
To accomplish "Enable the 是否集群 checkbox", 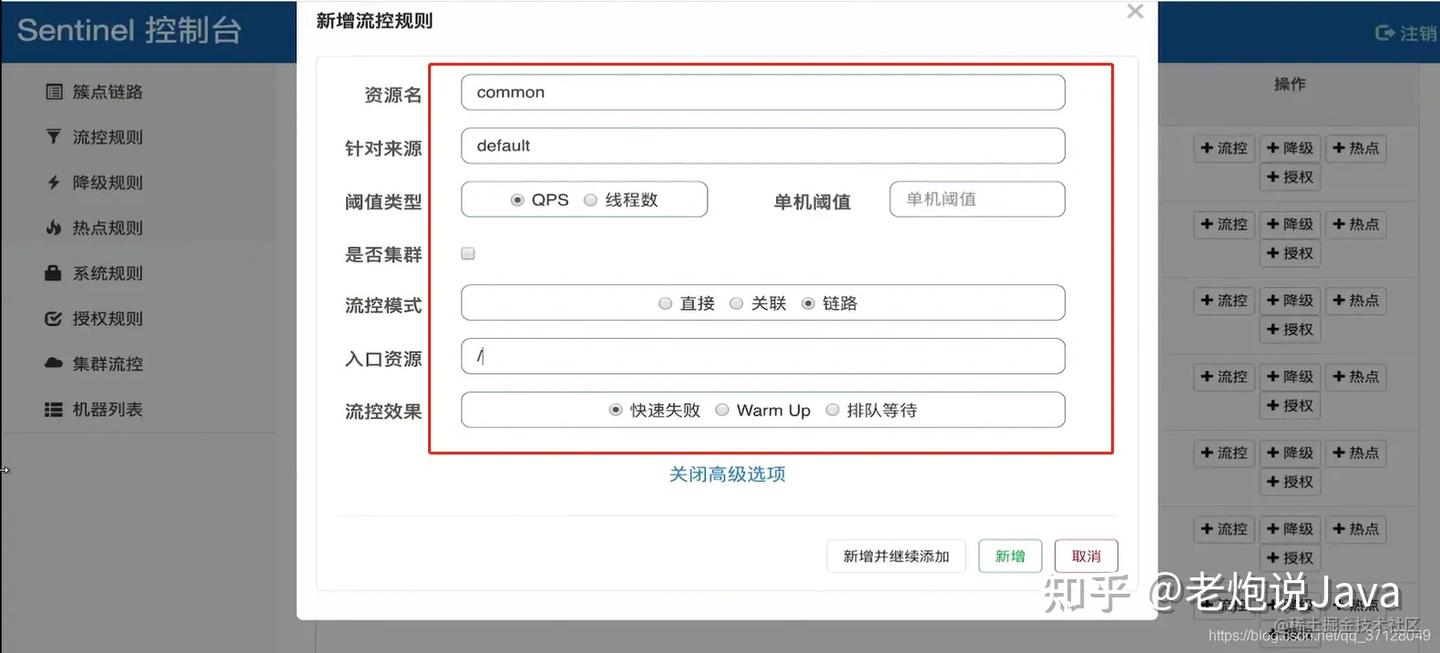I will point(468,254).
